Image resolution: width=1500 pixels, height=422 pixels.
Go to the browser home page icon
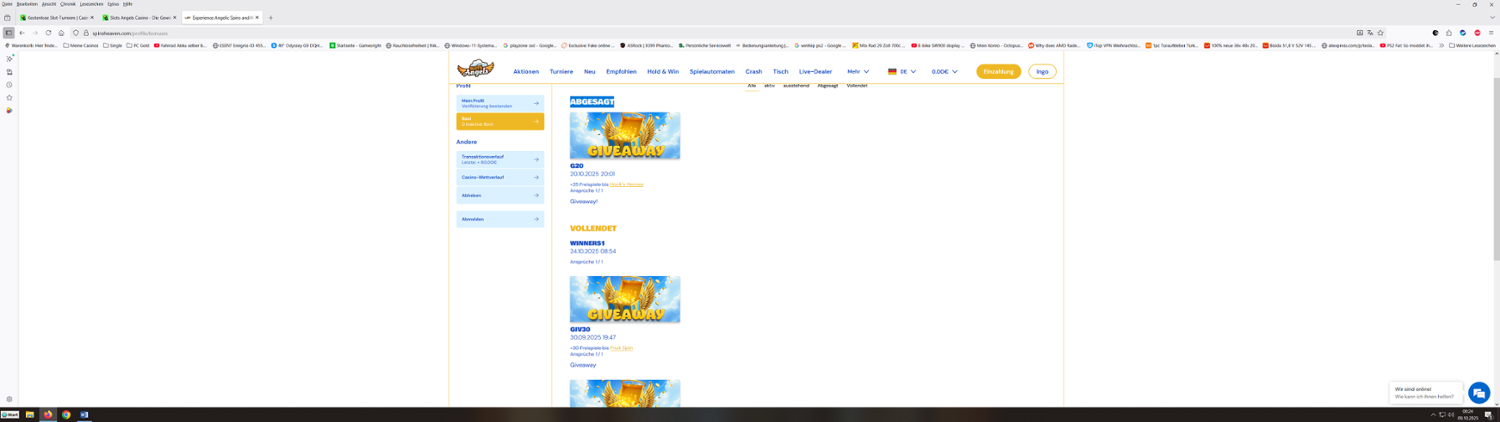click(x=61, y=33)
